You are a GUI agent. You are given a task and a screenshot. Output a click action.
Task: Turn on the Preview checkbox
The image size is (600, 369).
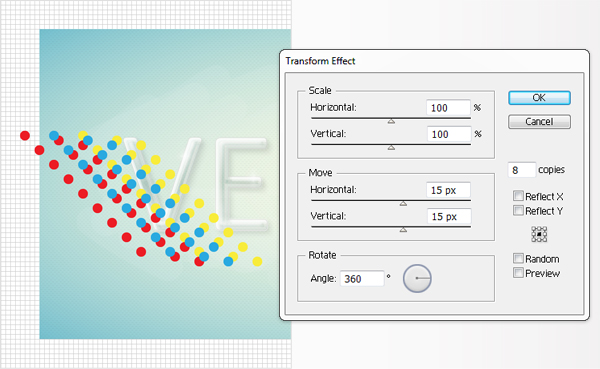click(x=518, y=273)
